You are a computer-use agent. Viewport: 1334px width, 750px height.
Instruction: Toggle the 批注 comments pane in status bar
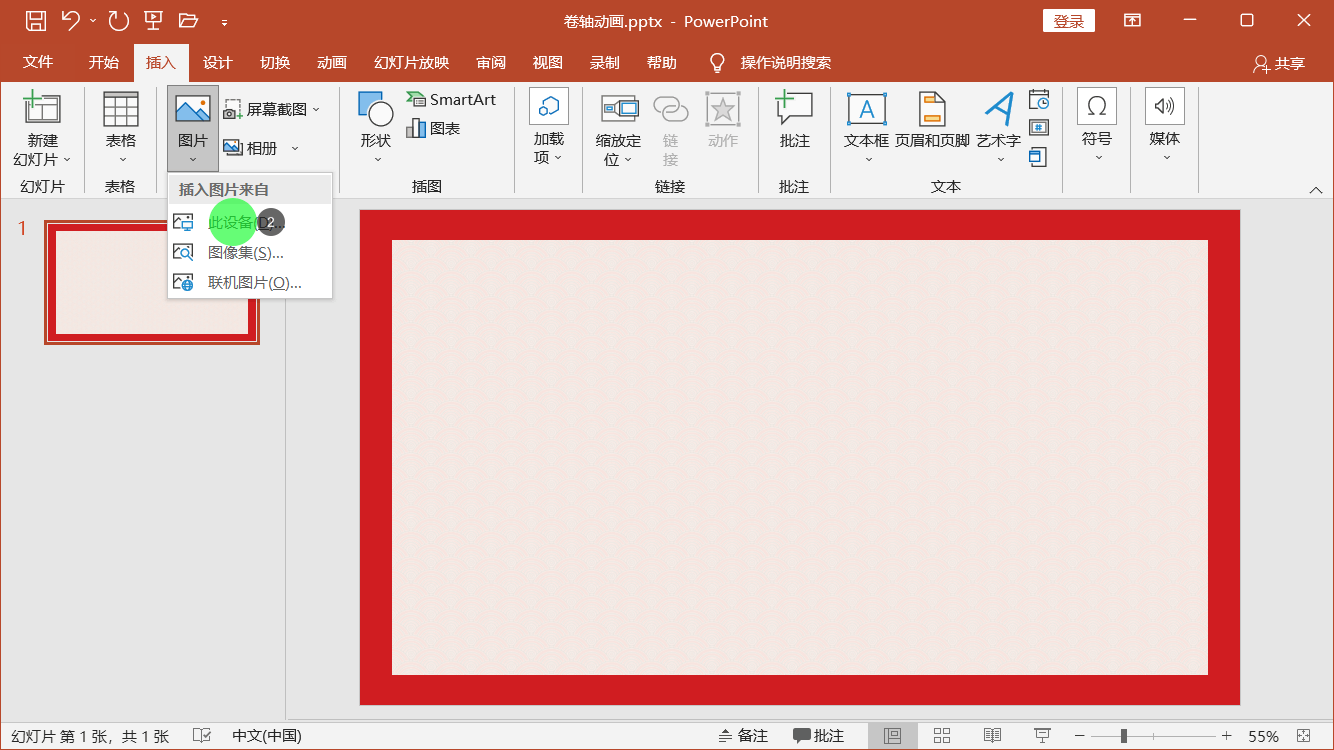[x=819, y=736]
